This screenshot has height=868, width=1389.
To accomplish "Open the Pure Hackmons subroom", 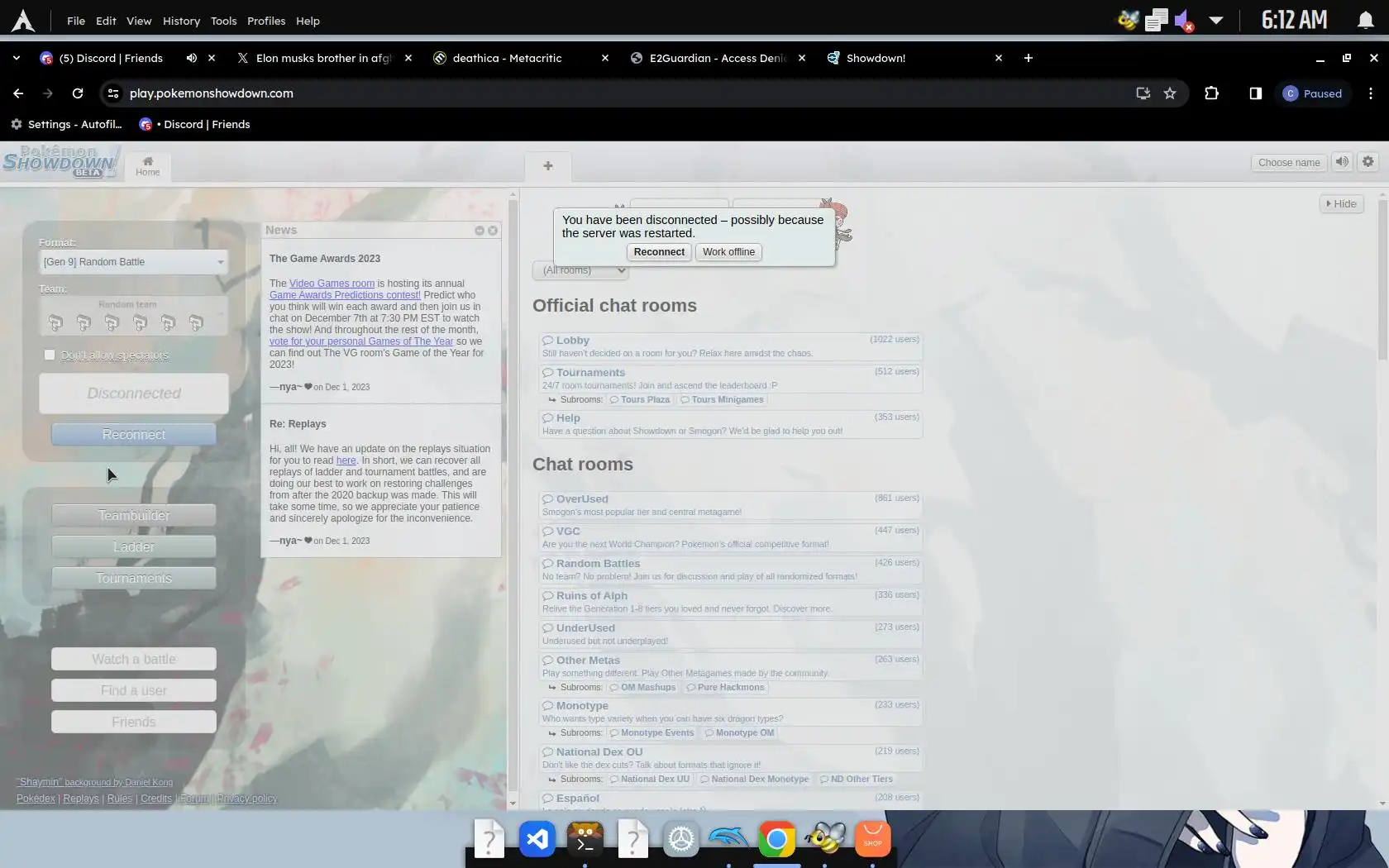I will (725, 688).
